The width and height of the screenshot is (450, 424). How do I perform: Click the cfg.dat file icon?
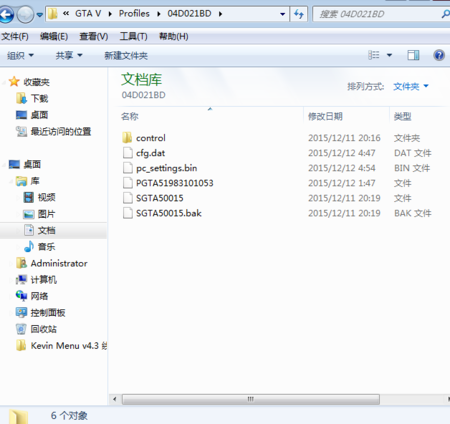[x=127, y=153]
